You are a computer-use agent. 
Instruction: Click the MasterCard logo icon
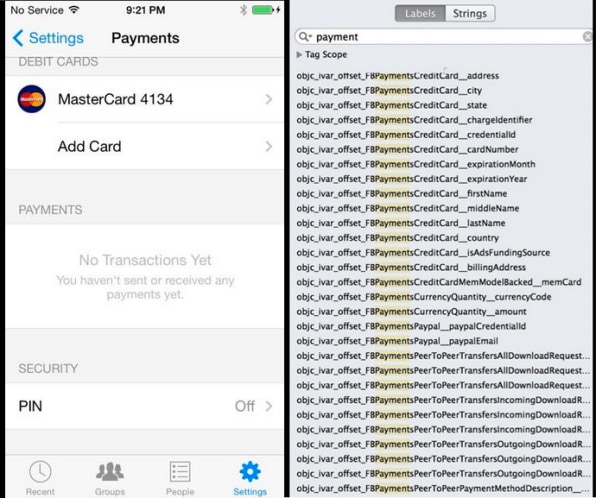pyautogui.click(x=32, y=99)
